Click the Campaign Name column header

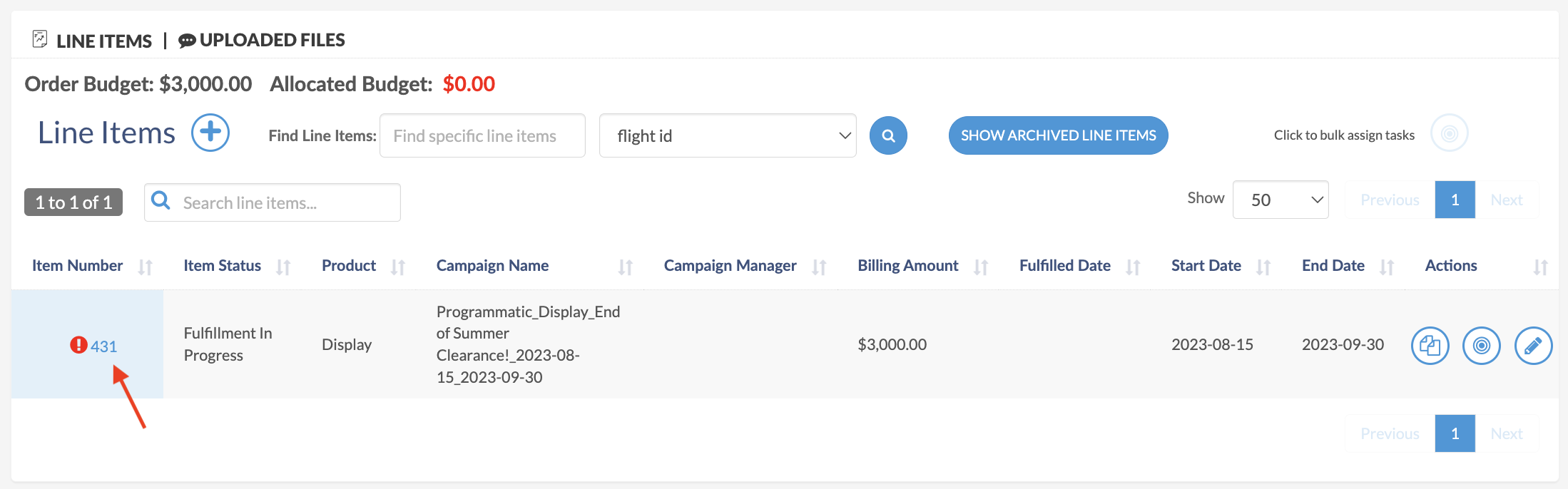coord(492,266)
